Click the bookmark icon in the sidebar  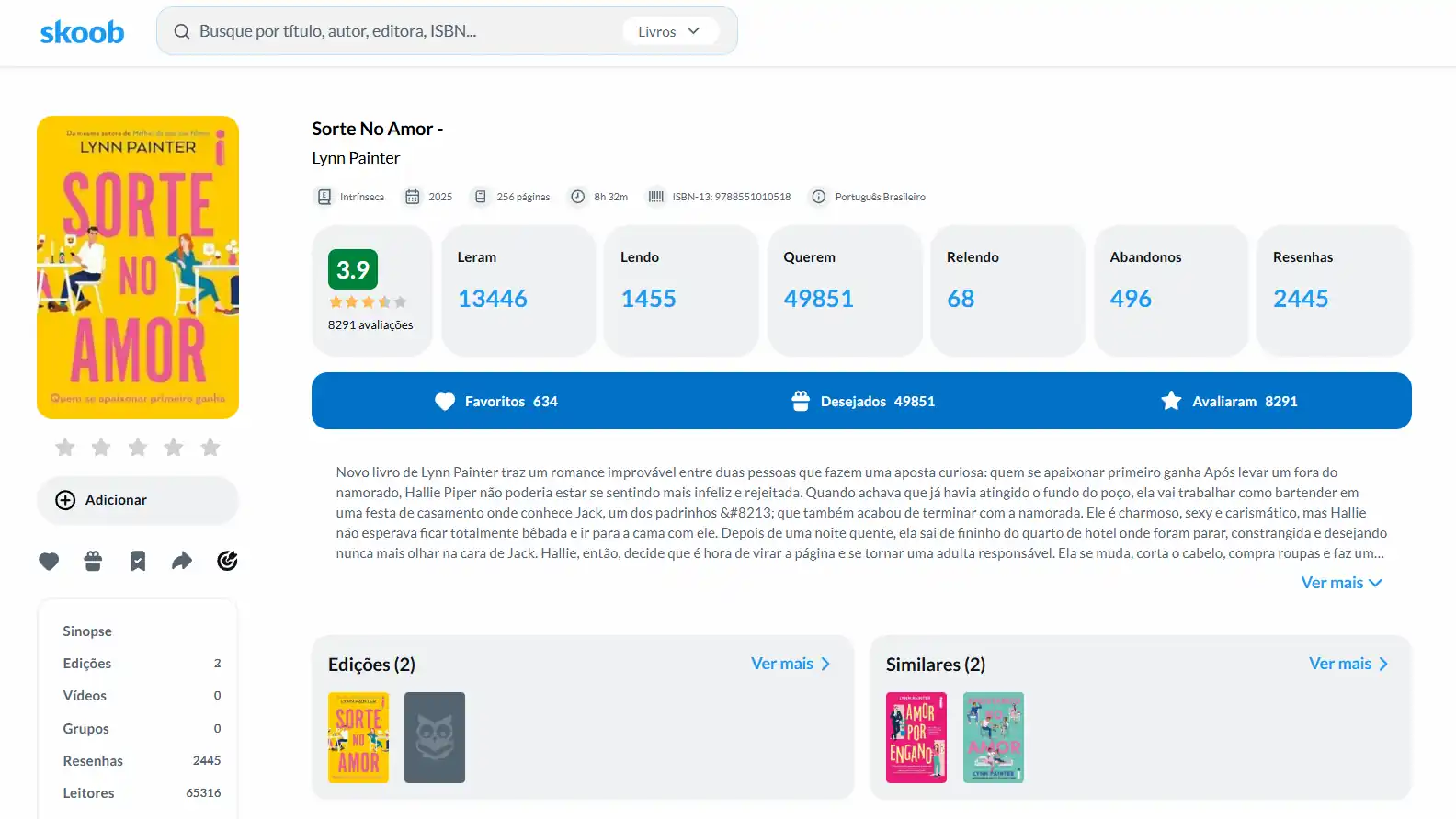click(x=138, y=561)
